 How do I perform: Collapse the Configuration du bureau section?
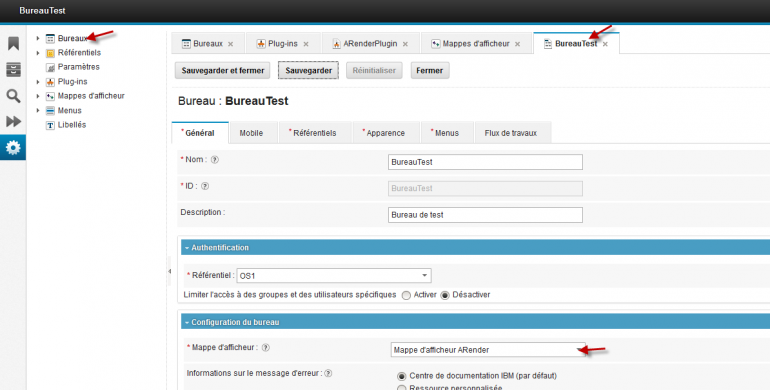[187, 323]
